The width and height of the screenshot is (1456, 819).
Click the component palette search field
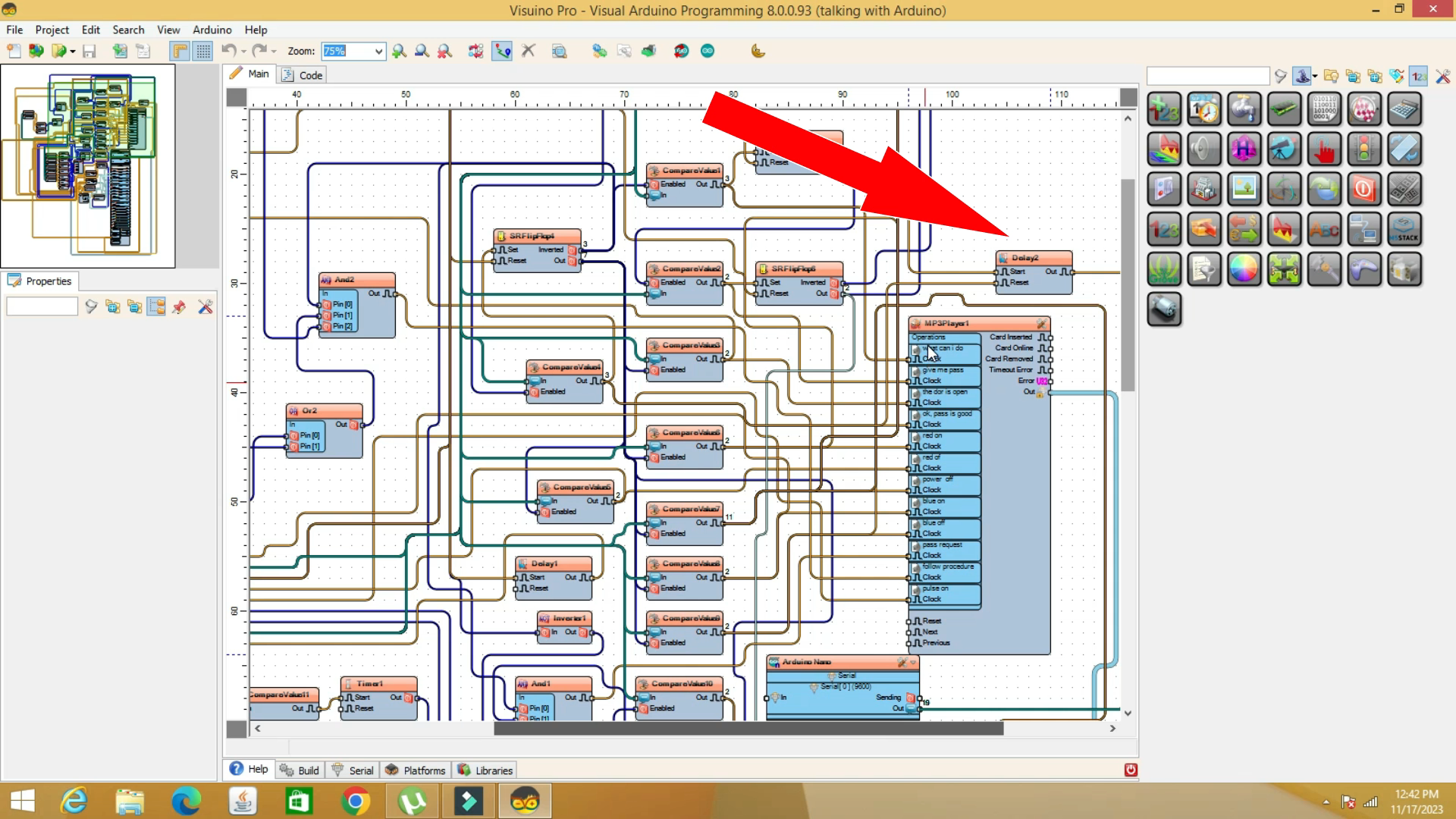[1208, 76]
